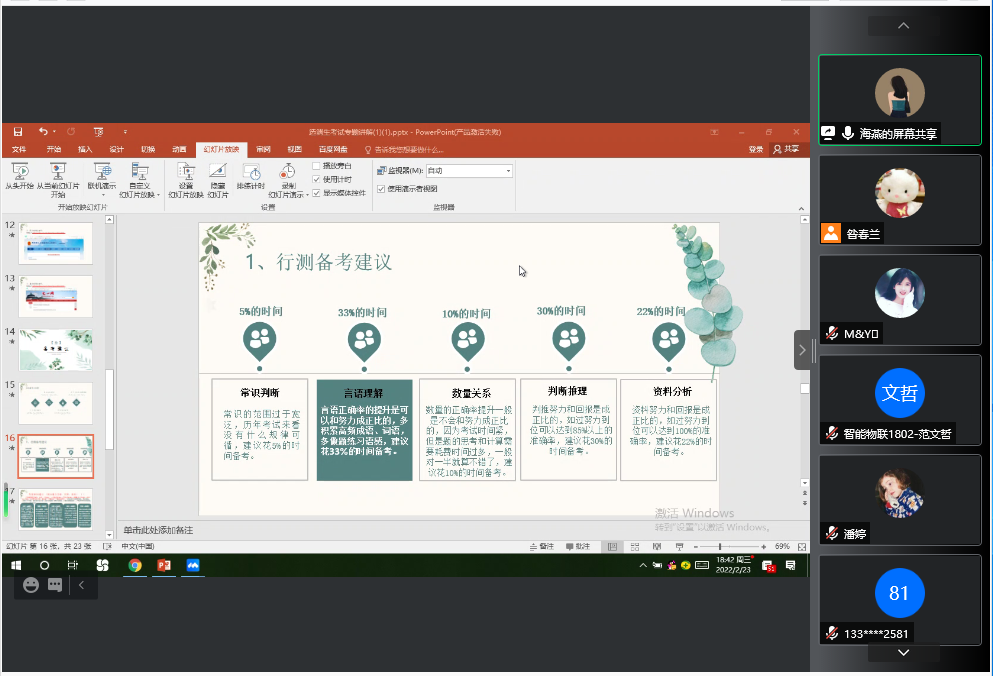Open PowerPoint from the Windows taskbar
The width and height of the screenshot is (993, 676).
coord(164,565)
